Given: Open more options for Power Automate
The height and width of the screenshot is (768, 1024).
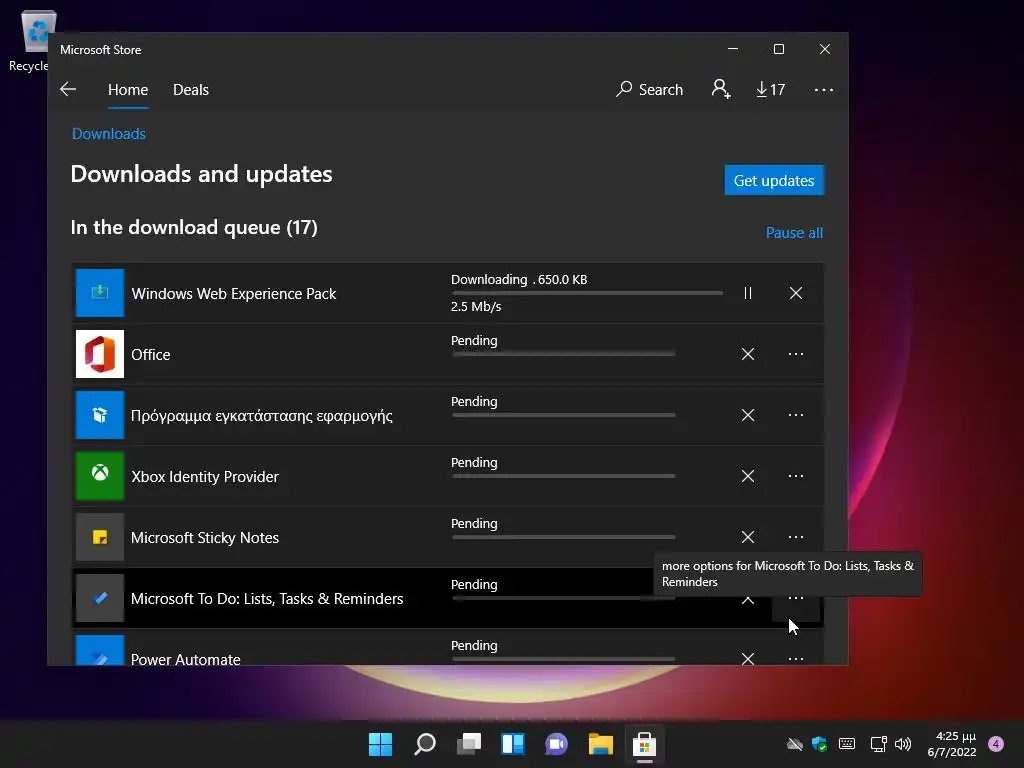Looking at the screenshot, I should click(795, 658).
